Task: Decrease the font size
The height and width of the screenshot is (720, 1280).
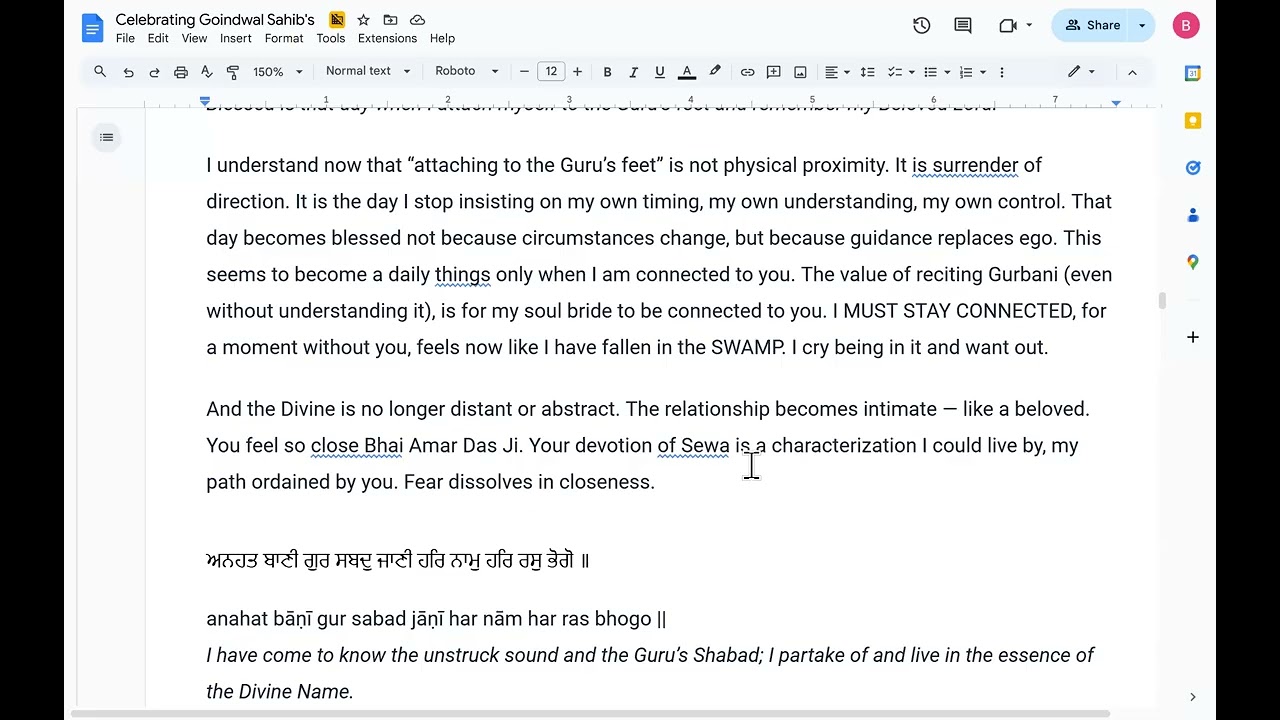Action: click(x=524, y=72)
